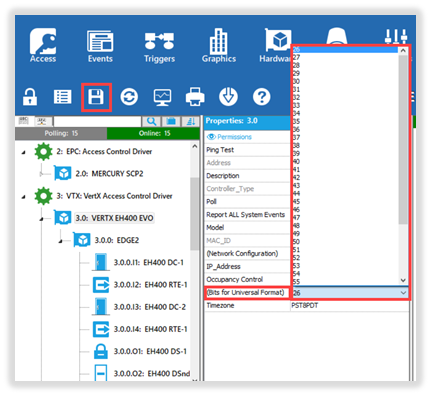Click the exit arrow icon of 3.0.0.I4

[101, 329]
